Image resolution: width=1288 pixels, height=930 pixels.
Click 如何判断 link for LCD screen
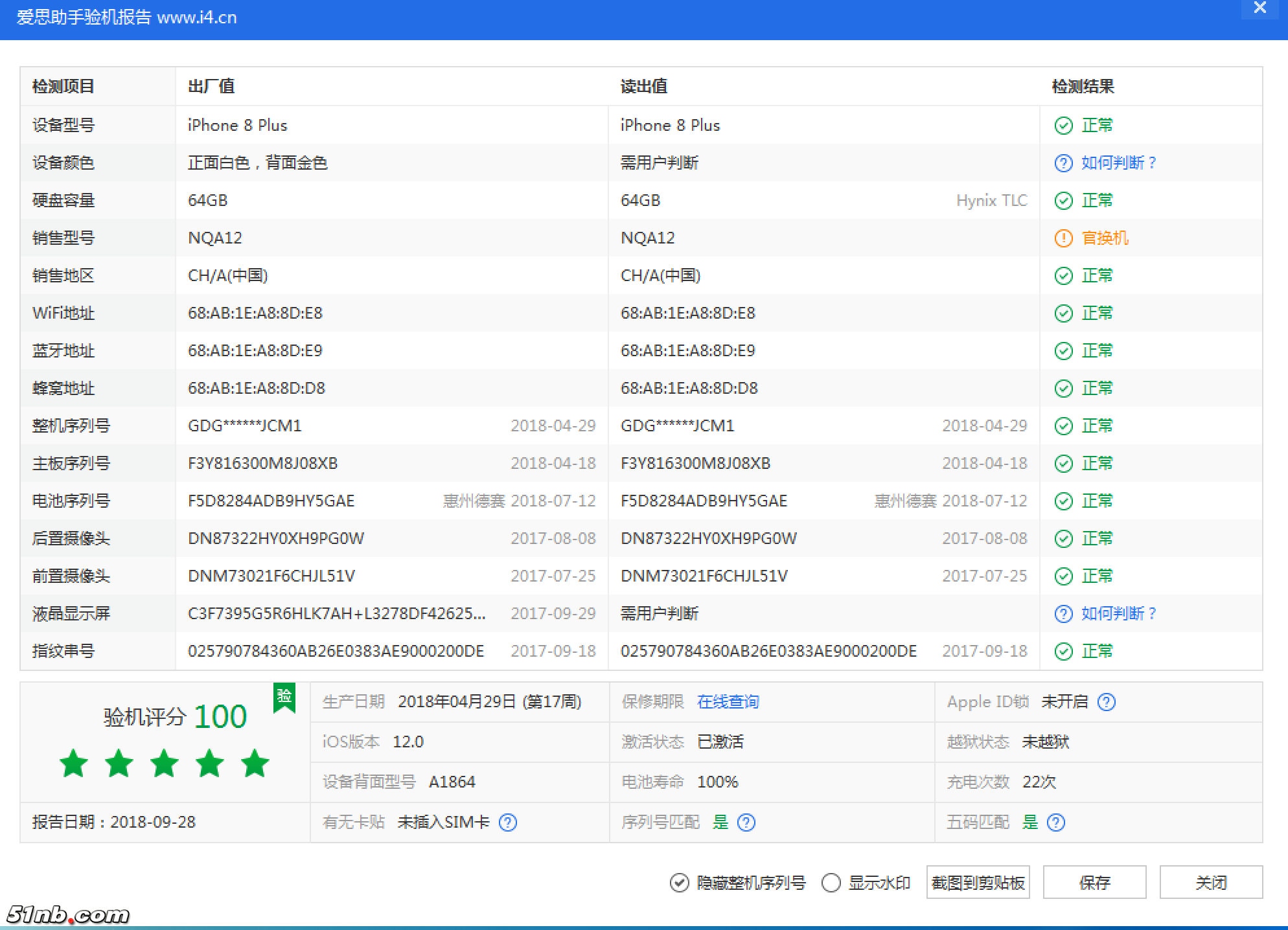[1118, 614]
